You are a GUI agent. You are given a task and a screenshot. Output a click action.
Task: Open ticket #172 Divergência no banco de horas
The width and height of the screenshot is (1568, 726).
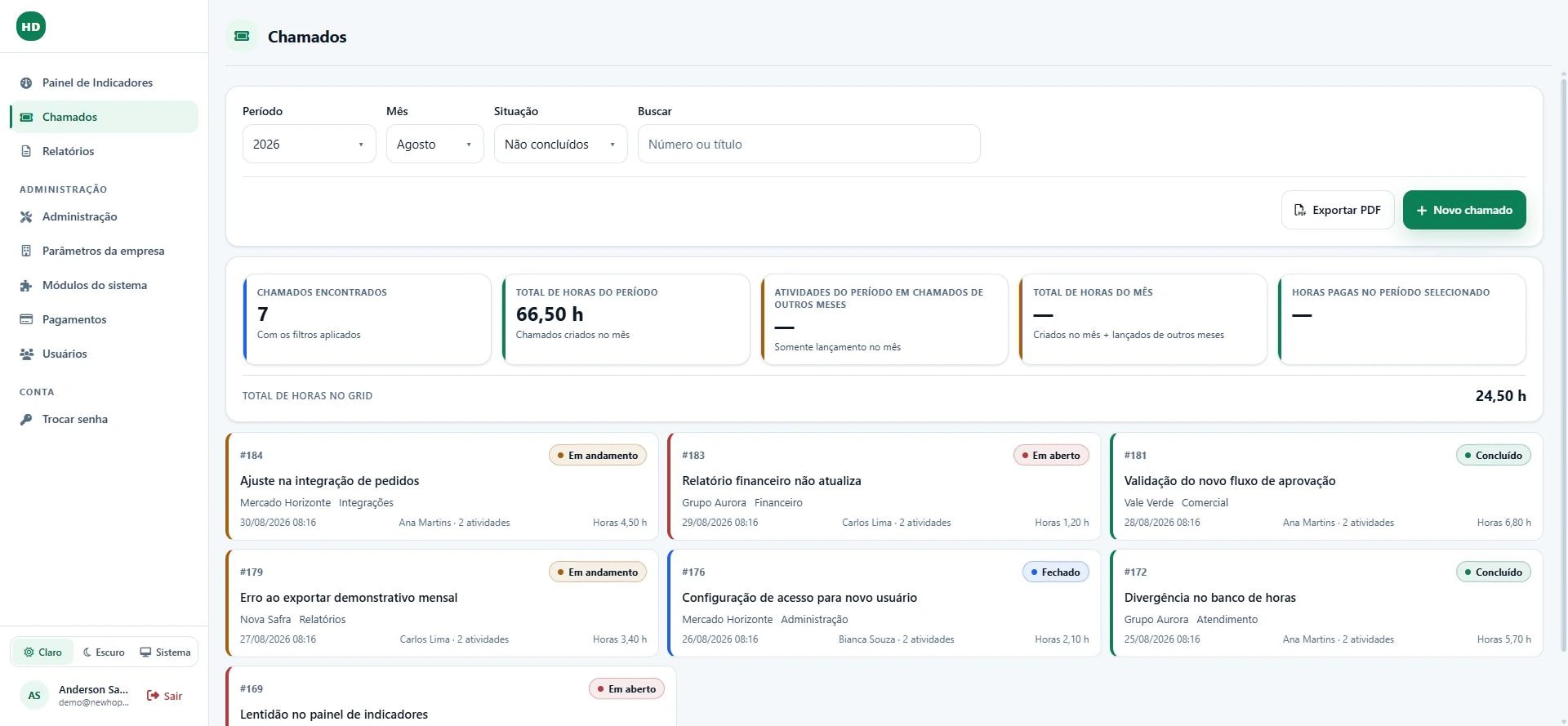pyautogui.click(x=1326, y=603)
